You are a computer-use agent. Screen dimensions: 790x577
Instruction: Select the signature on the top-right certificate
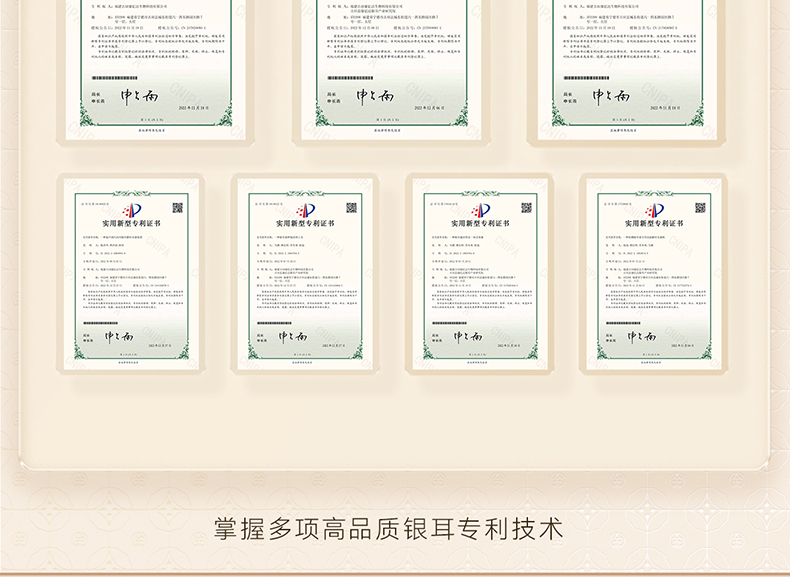point(604,96)
